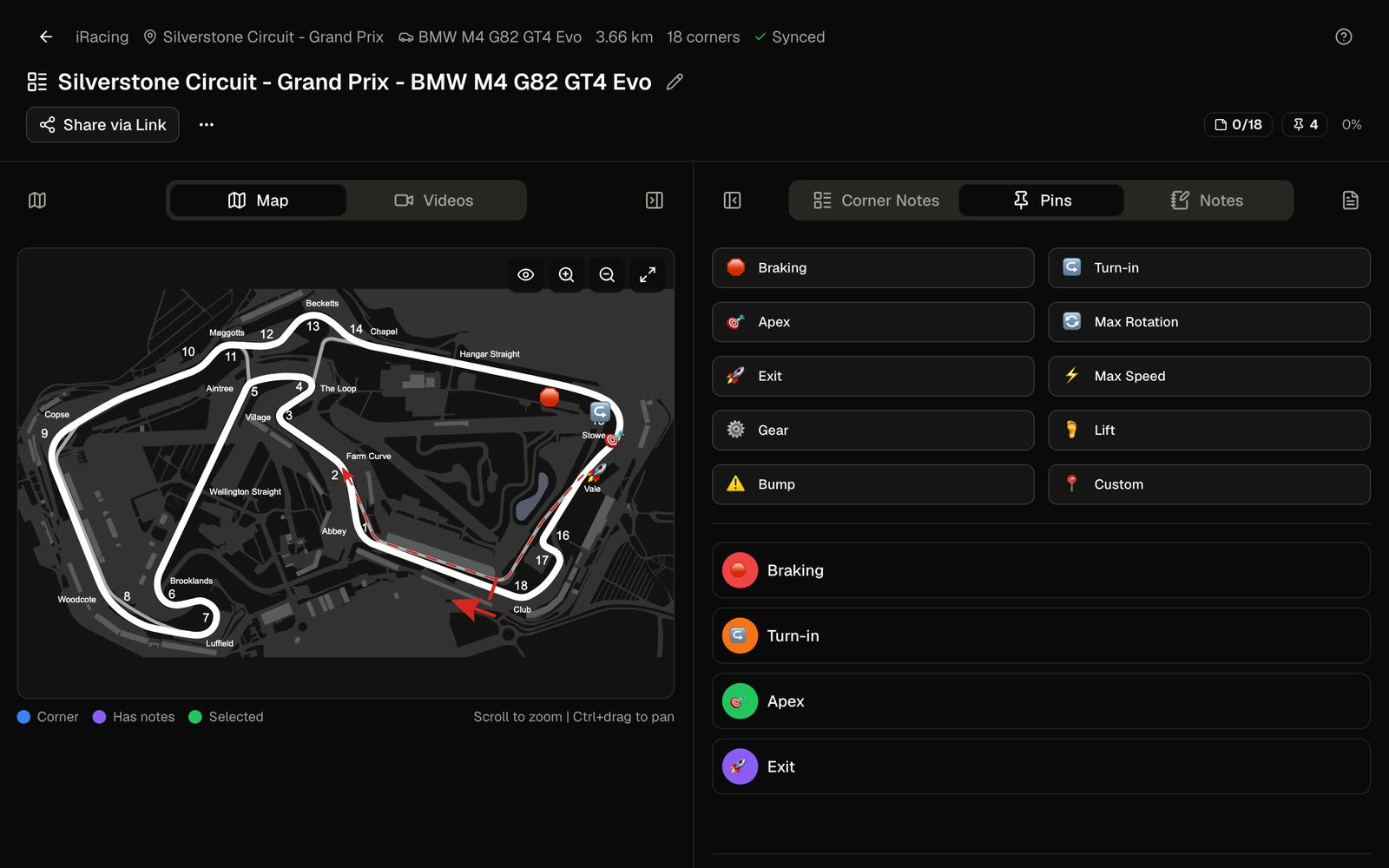Click the apex target pin at Stowe
Image resolution: width=1389 pixels, height=868 pixels.
click(x=613, y=439)
